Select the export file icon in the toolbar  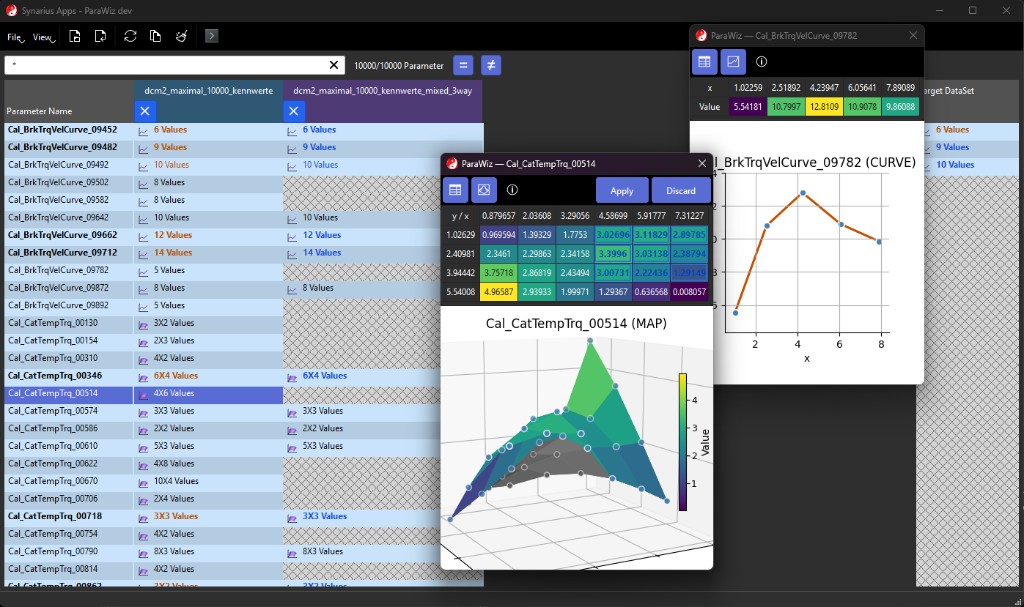pos(100,35)
